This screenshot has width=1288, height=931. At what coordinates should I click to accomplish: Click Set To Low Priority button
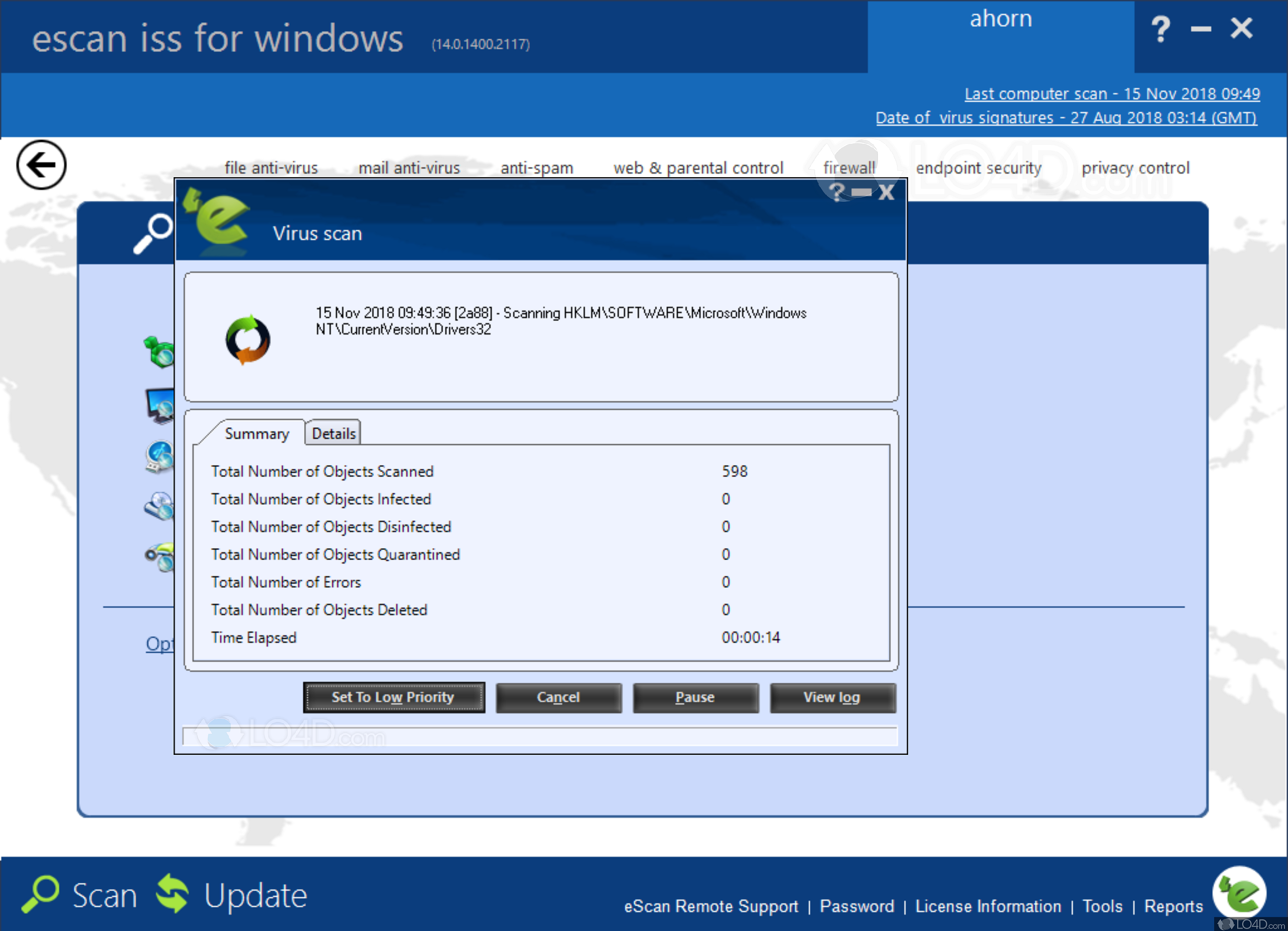[x=394, y=697]
